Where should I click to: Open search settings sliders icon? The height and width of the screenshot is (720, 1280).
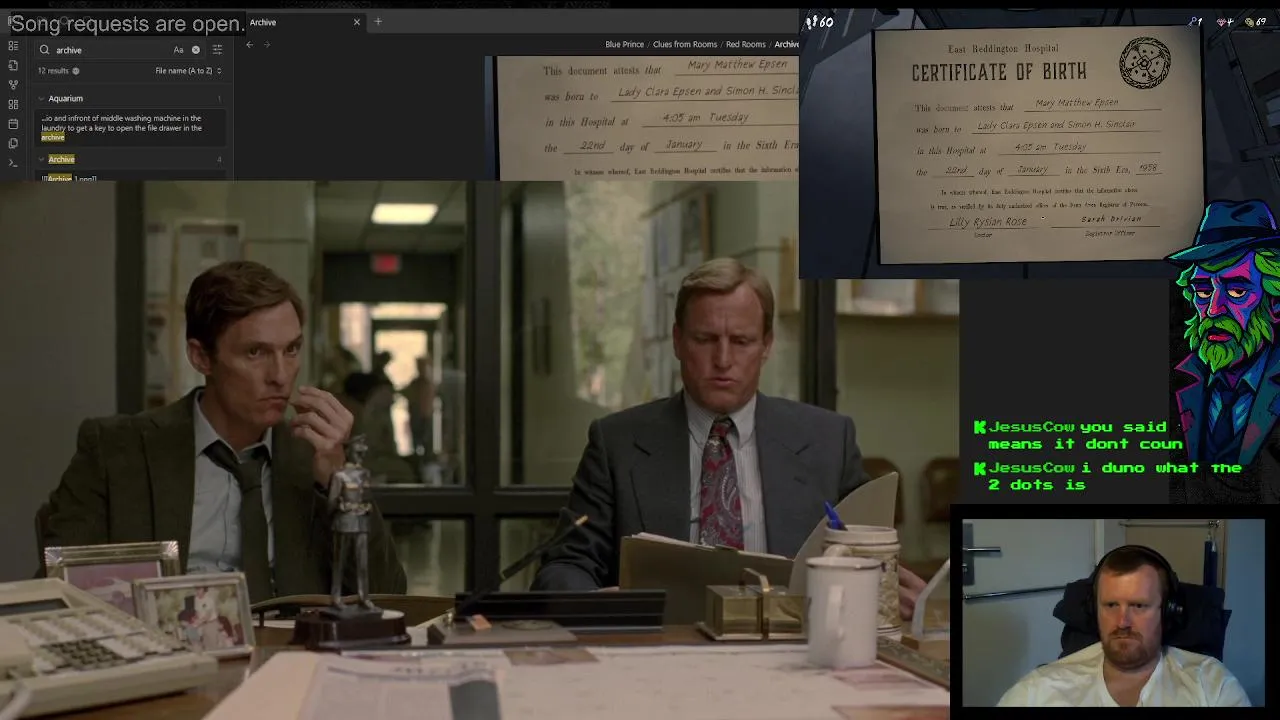tap(217, 49)
